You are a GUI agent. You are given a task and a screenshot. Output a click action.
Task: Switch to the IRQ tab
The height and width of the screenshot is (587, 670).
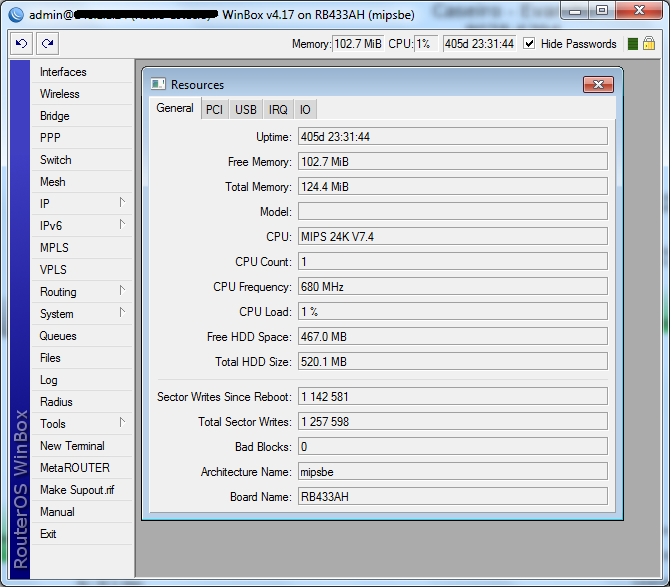coord(278,110)
